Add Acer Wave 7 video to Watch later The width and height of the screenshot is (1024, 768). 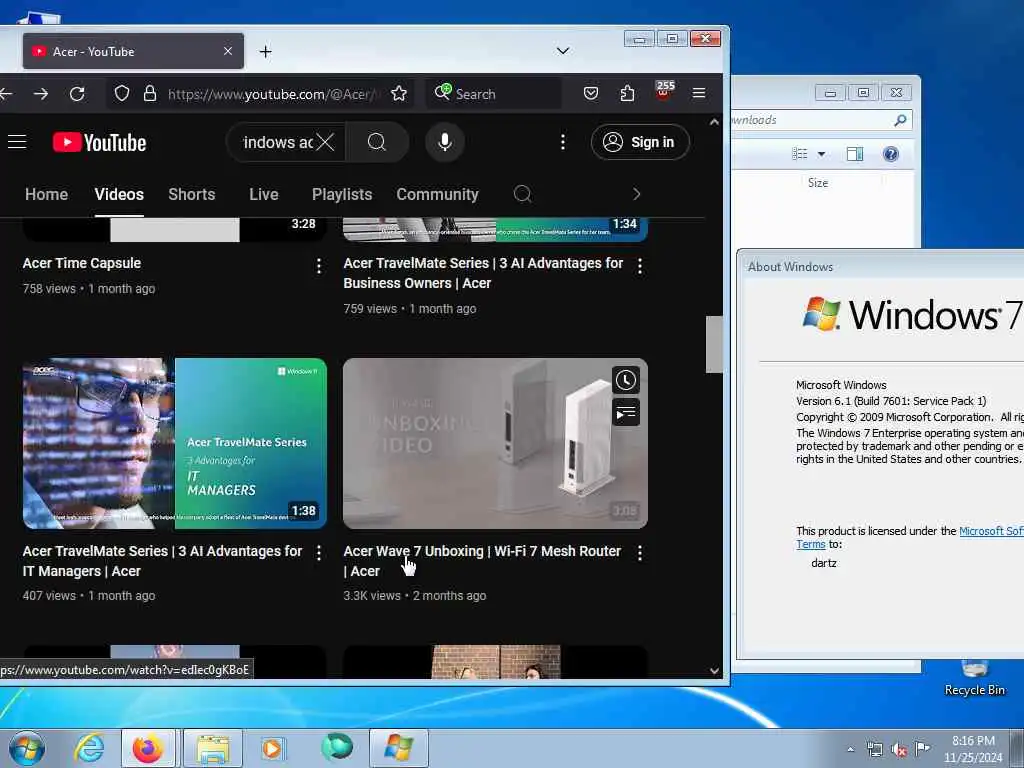[626, 380]
